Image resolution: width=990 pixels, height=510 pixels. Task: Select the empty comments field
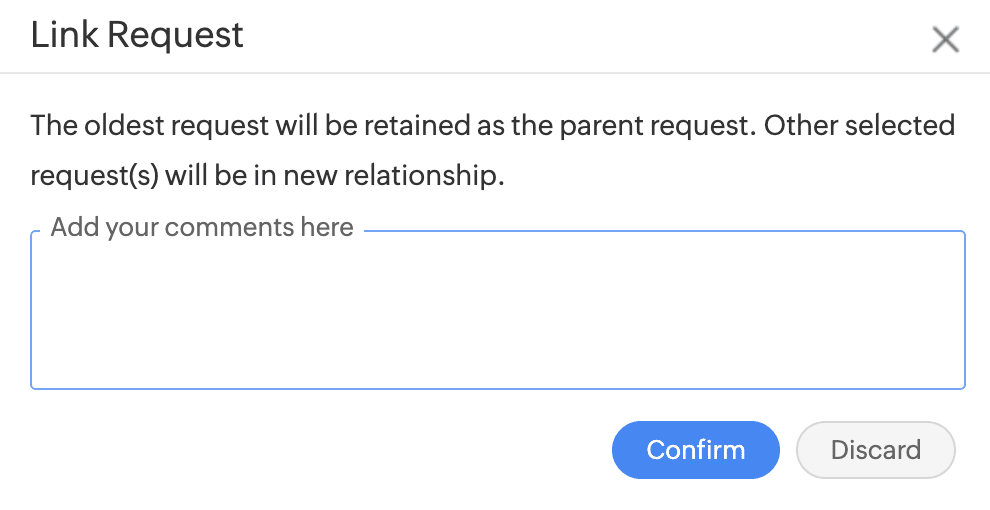click(497, 315)
